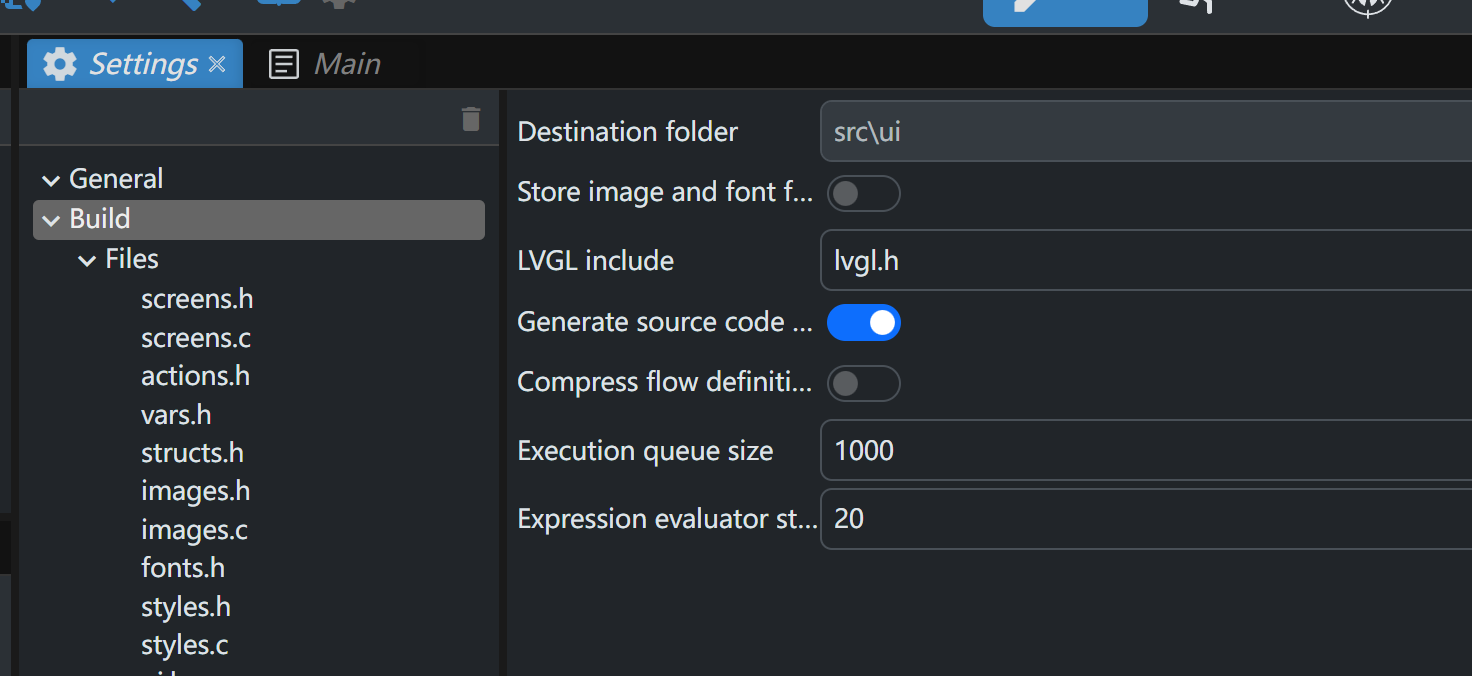Image resolution: width=1472 pixels, height=676 pixels.
Task: Click the gear icon on the Settings tab
Action: 60,65
